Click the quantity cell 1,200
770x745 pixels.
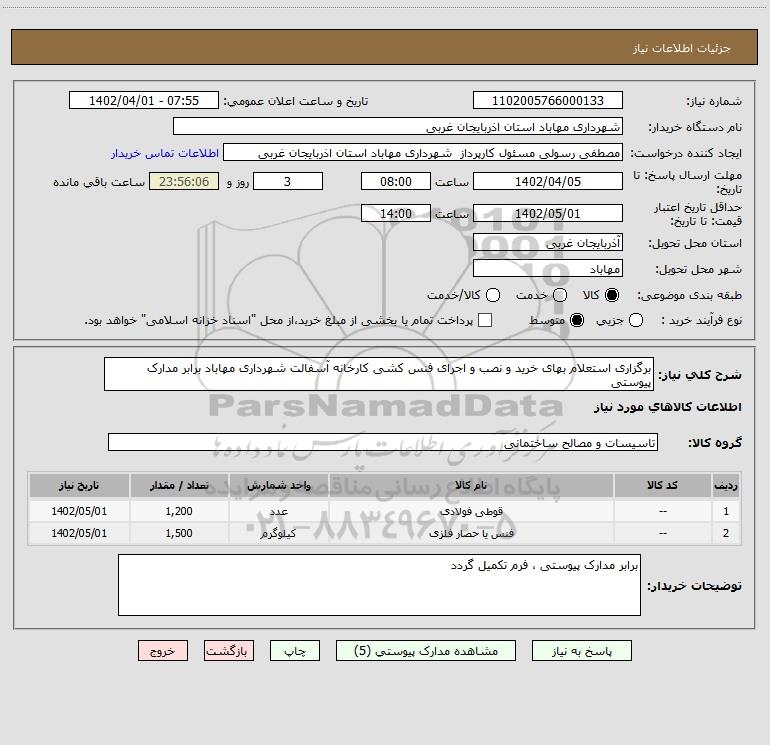(179, 511)
